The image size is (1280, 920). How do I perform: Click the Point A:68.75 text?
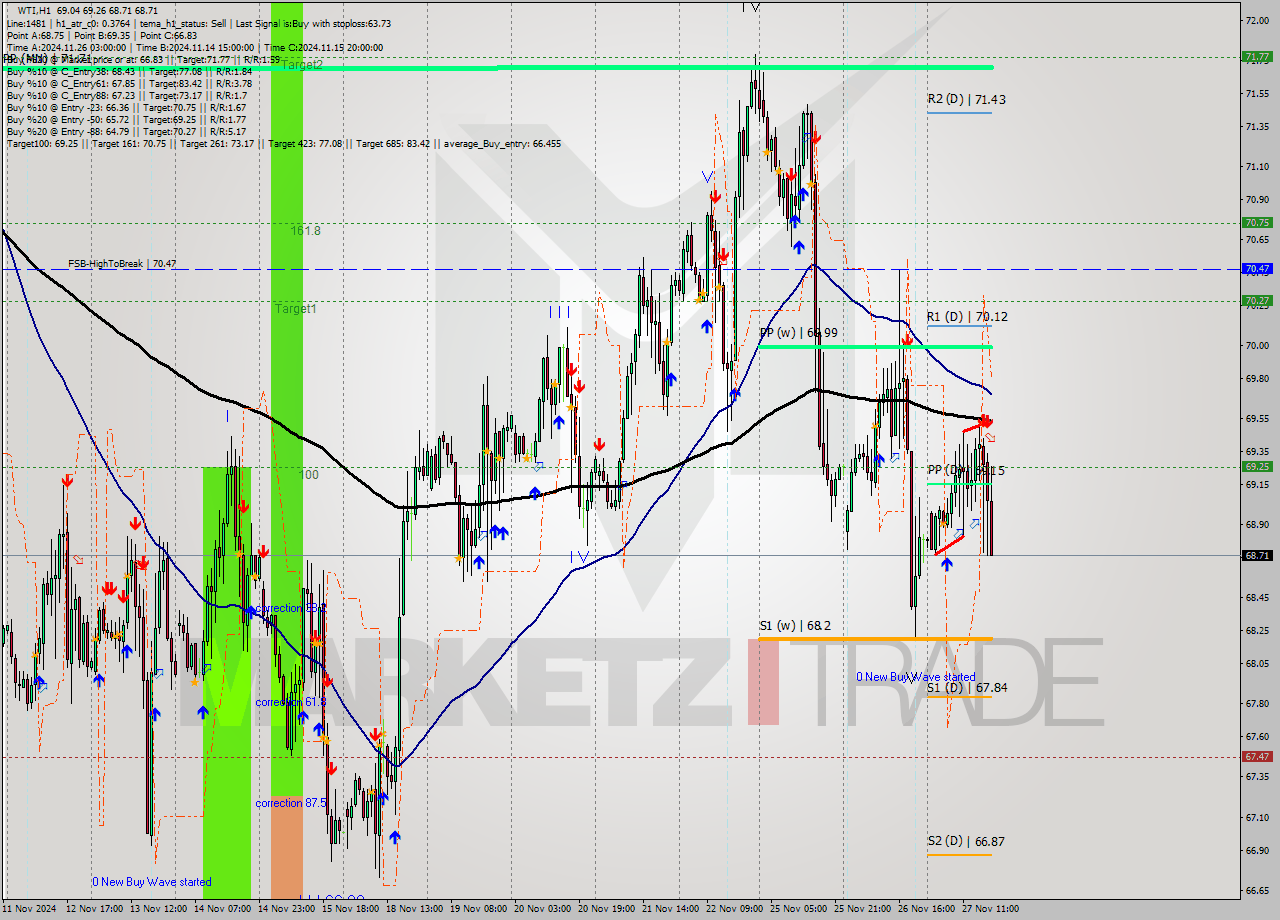pyautogui.click(x=35, y=35)
